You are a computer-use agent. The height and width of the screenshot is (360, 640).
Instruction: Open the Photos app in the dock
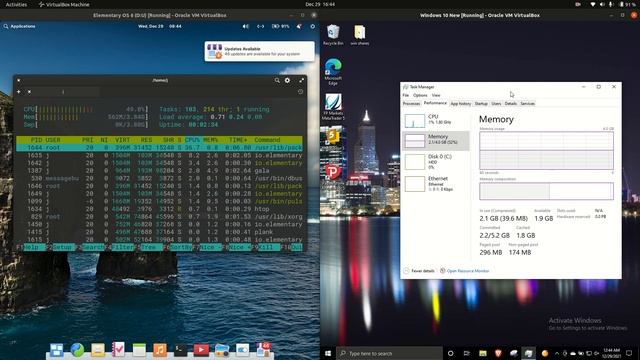tap(222, 350)
